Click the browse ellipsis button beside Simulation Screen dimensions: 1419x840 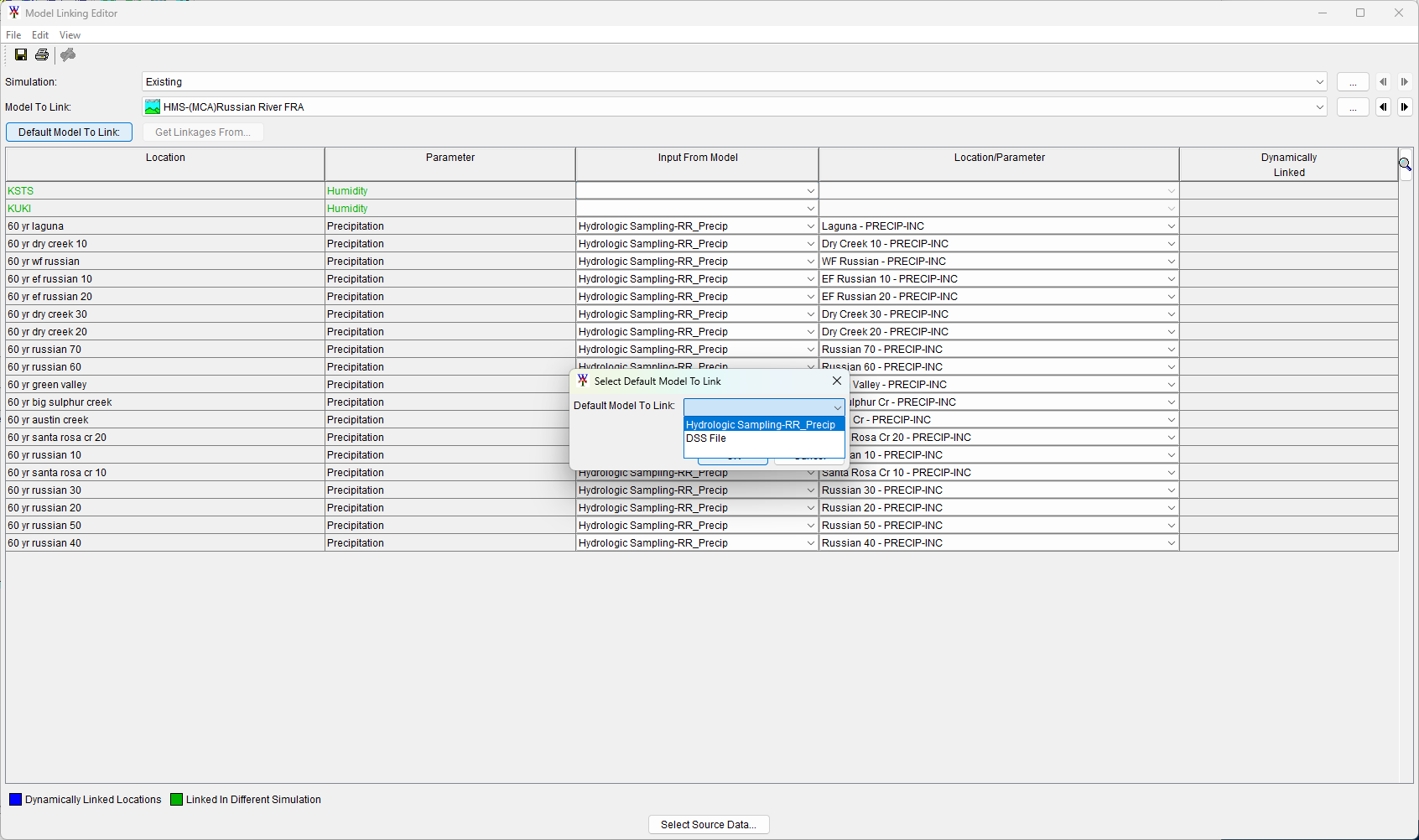(1353, 81)
